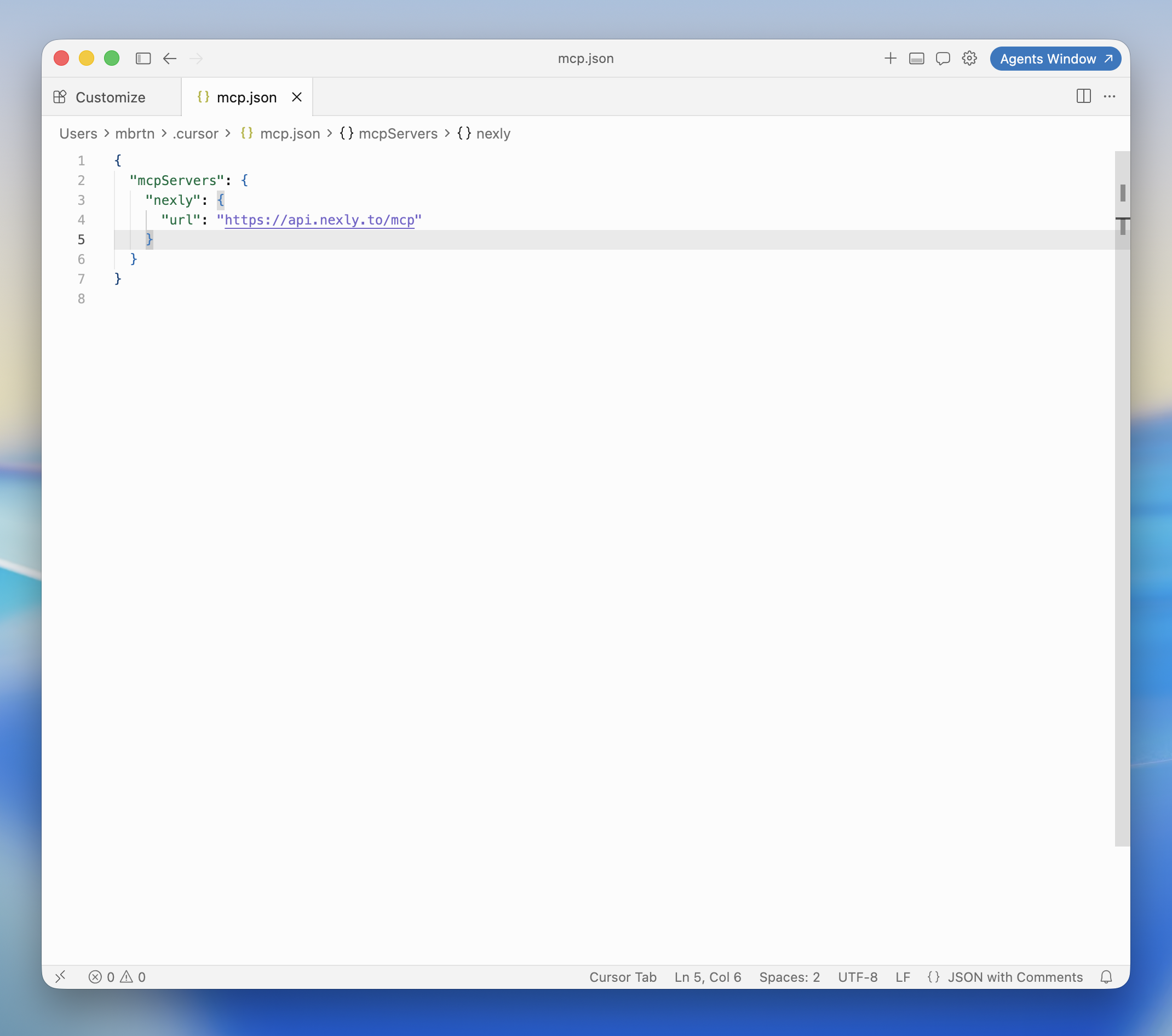The height and width of the screenshot is (1036, 1172).
Task: Close window with red button
Action: pos(61,59)
